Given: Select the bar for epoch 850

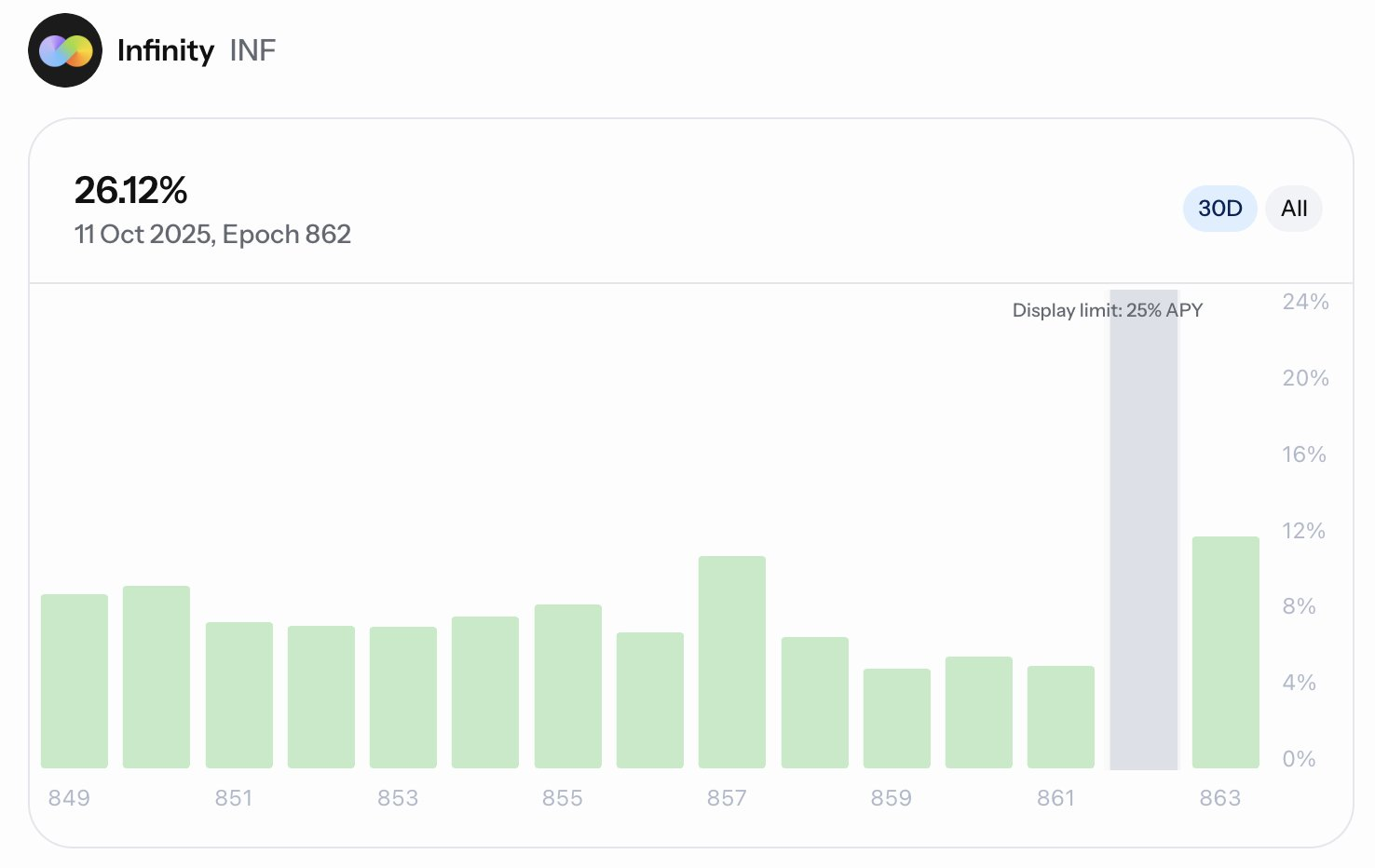Looking at the screenshot, I should 157,677.
